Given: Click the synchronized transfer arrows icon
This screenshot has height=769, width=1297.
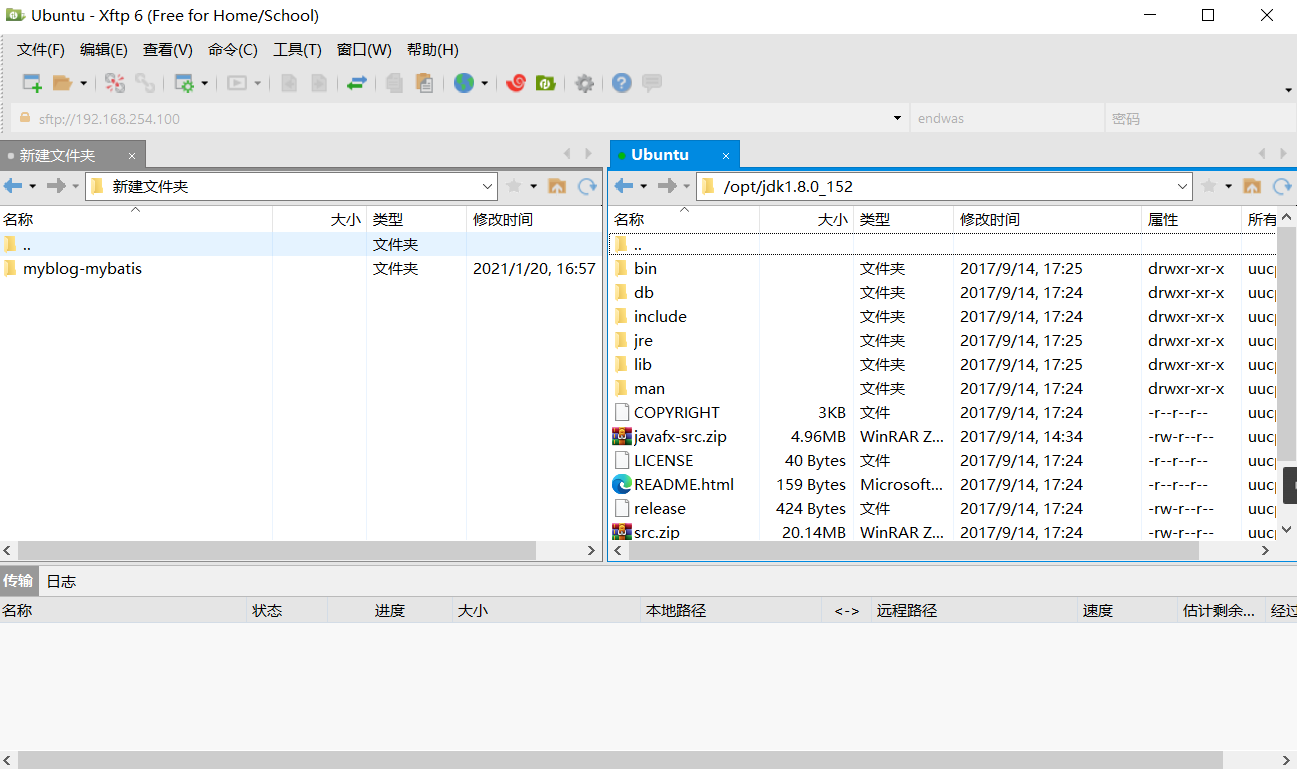Looking at the screenshot, I should coord(357,83).
